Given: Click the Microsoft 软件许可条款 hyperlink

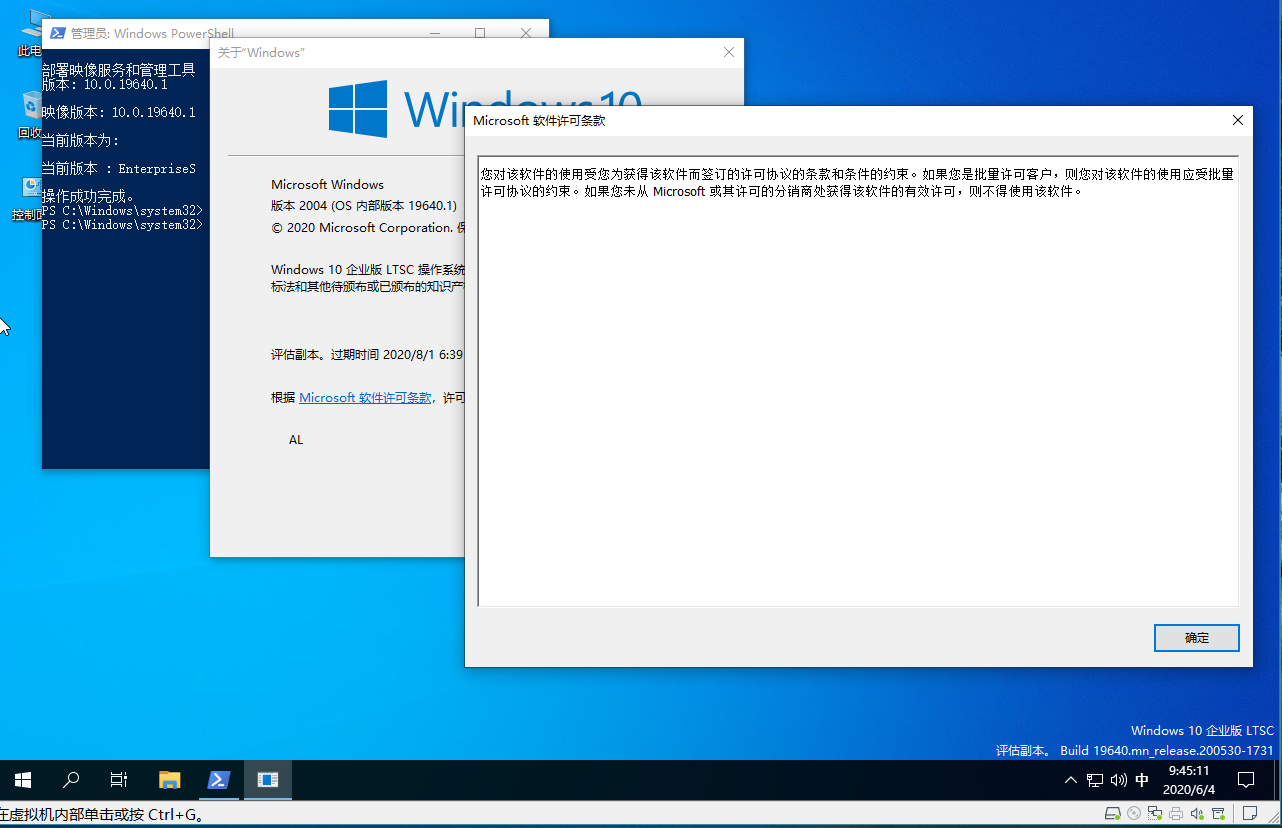Looking at the screenshot, I should [x=365, y=398].
